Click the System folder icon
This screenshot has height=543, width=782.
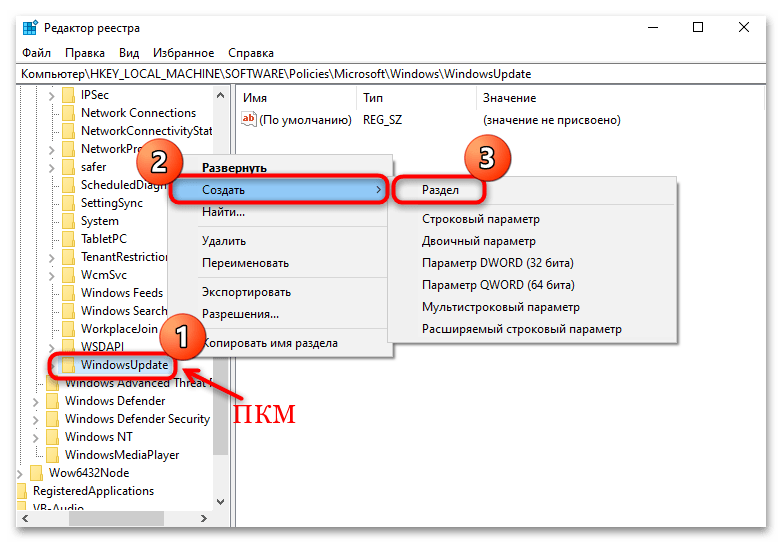68,221
